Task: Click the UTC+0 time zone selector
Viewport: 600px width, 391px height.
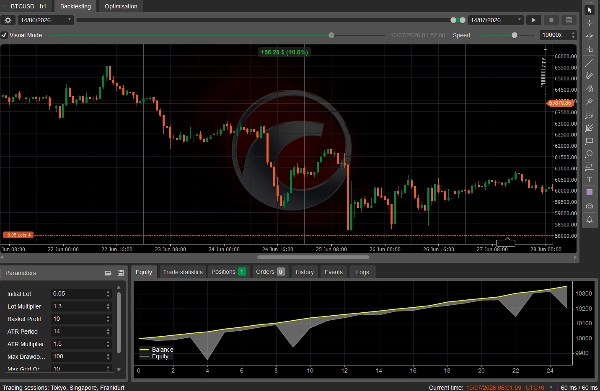Action: (x=538, y=388)
